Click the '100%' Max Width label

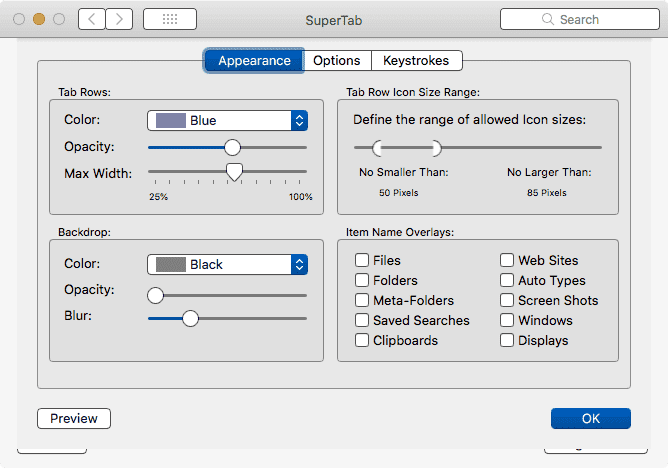pyautogui.click(x=300, y=197)
